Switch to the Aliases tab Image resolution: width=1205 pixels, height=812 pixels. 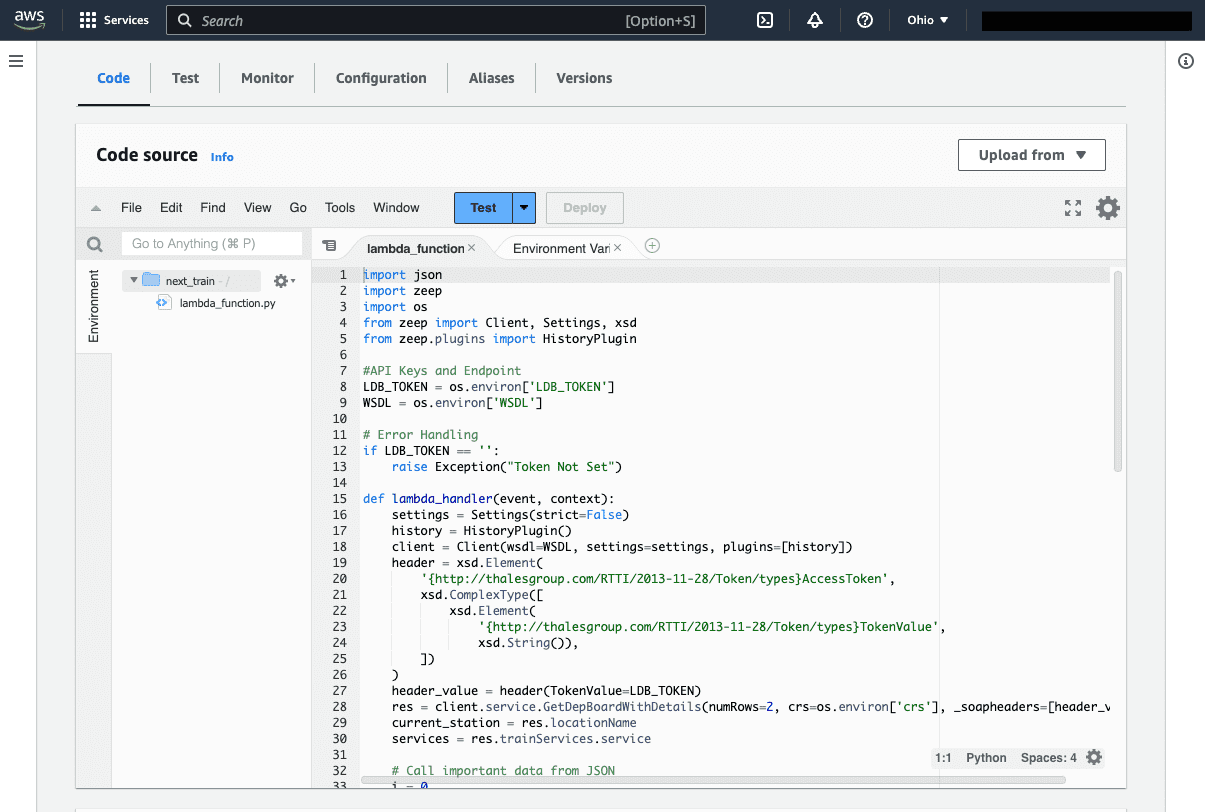point(492,78)
